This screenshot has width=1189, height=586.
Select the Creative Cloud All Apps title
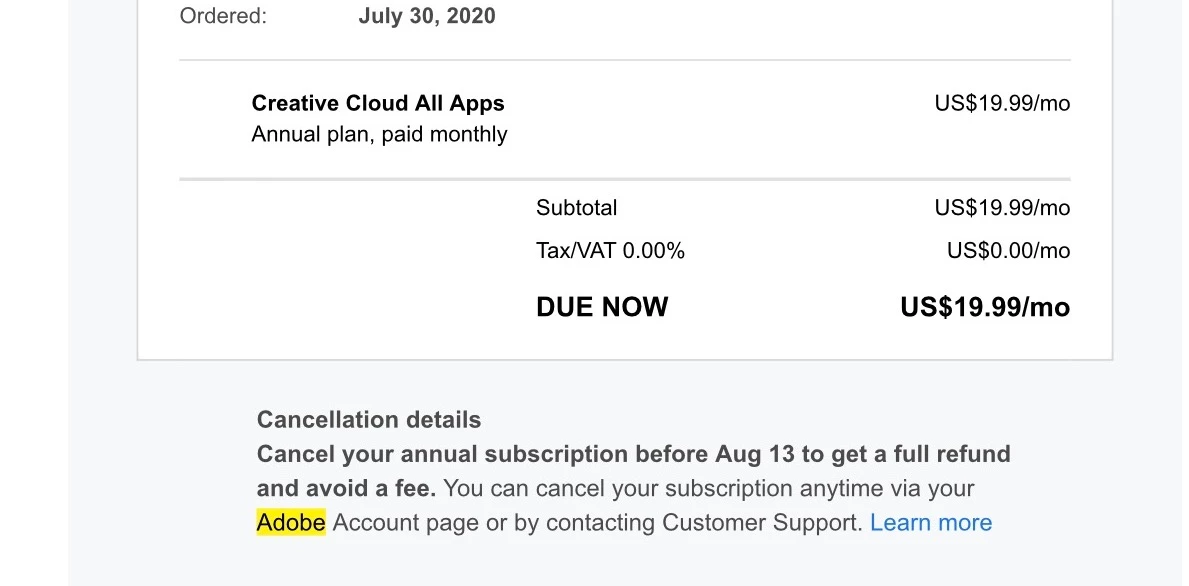[x=378, y=103]
